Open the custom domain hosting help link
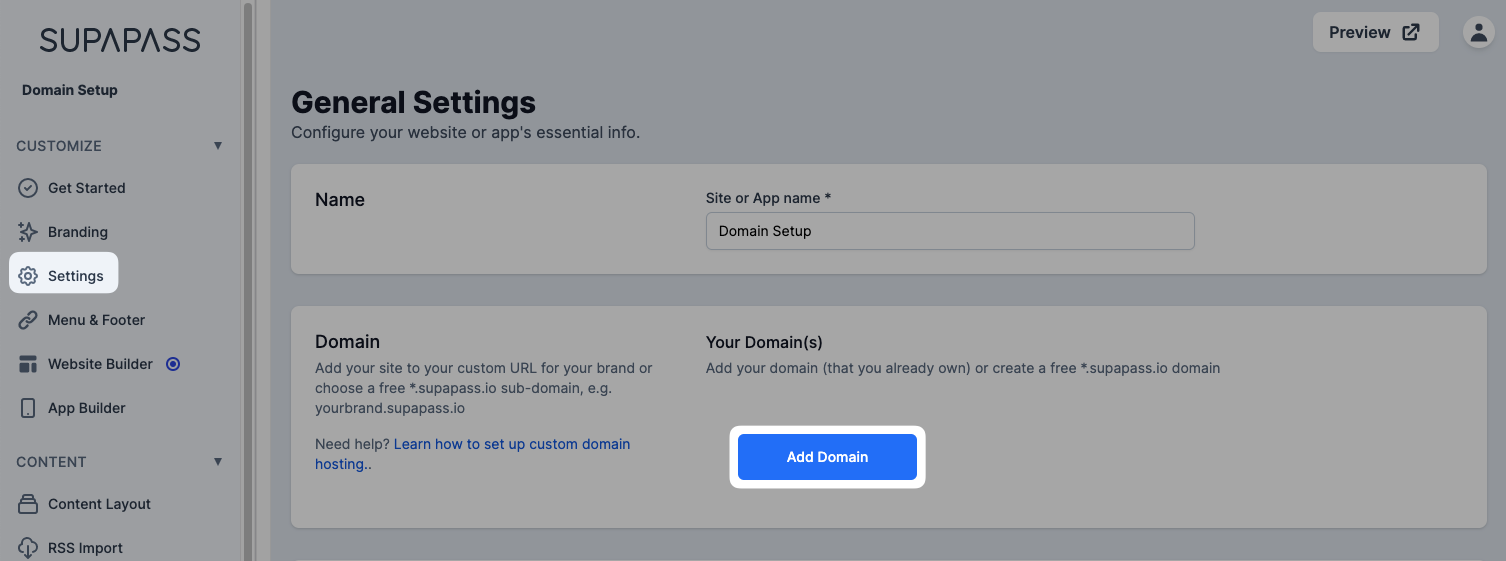 click(472, 454)
